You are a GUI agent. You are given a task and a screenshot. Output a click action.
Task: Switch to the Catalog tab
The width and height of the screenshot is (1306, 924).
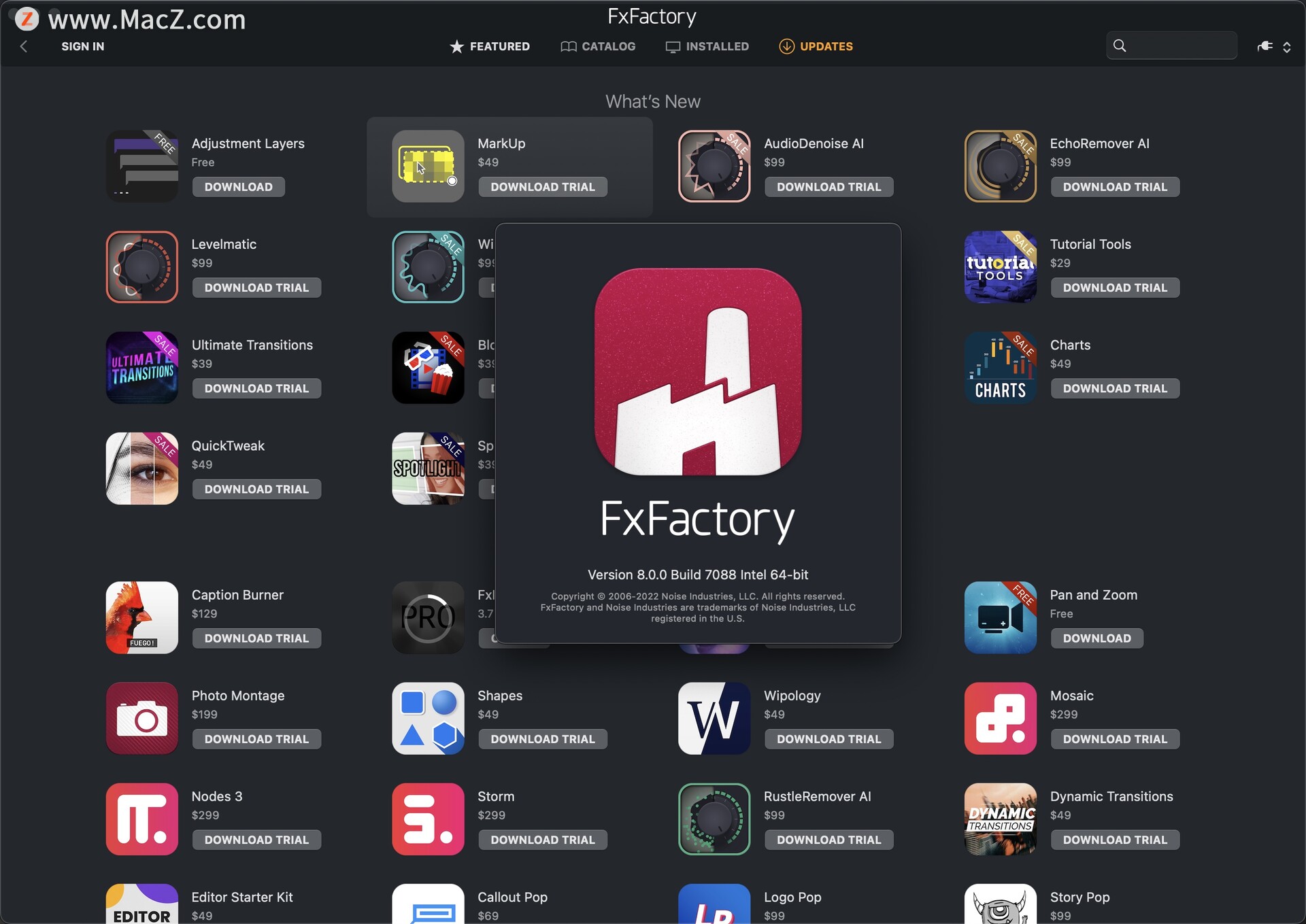click(x=598, y=46)
